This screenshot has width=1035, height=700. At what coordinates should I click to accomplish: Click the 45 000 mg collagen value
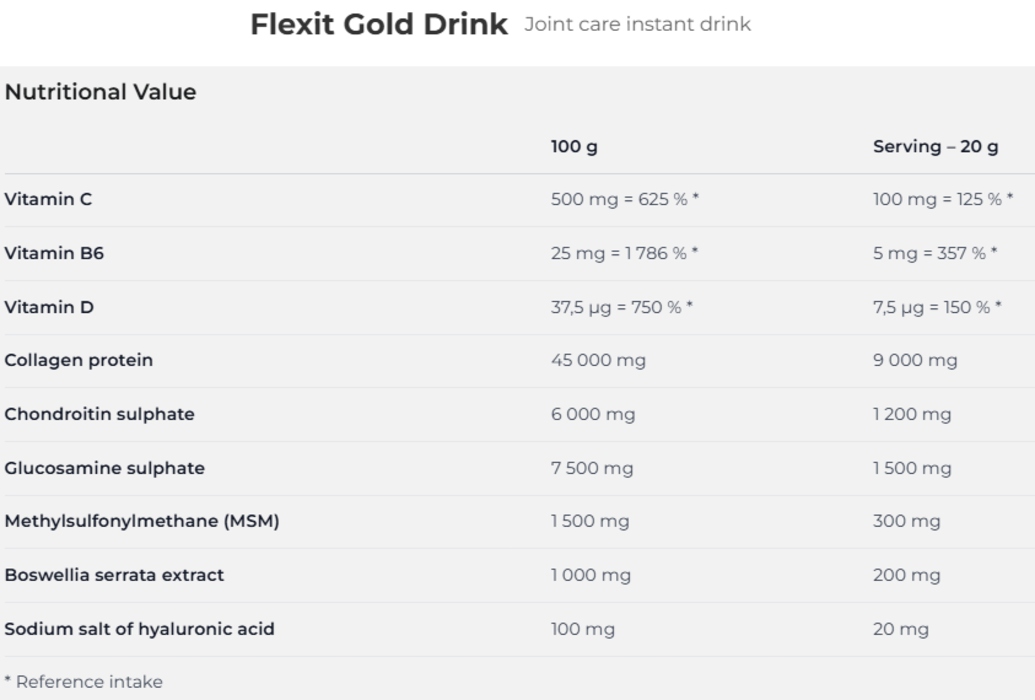[x=598, y=360]
